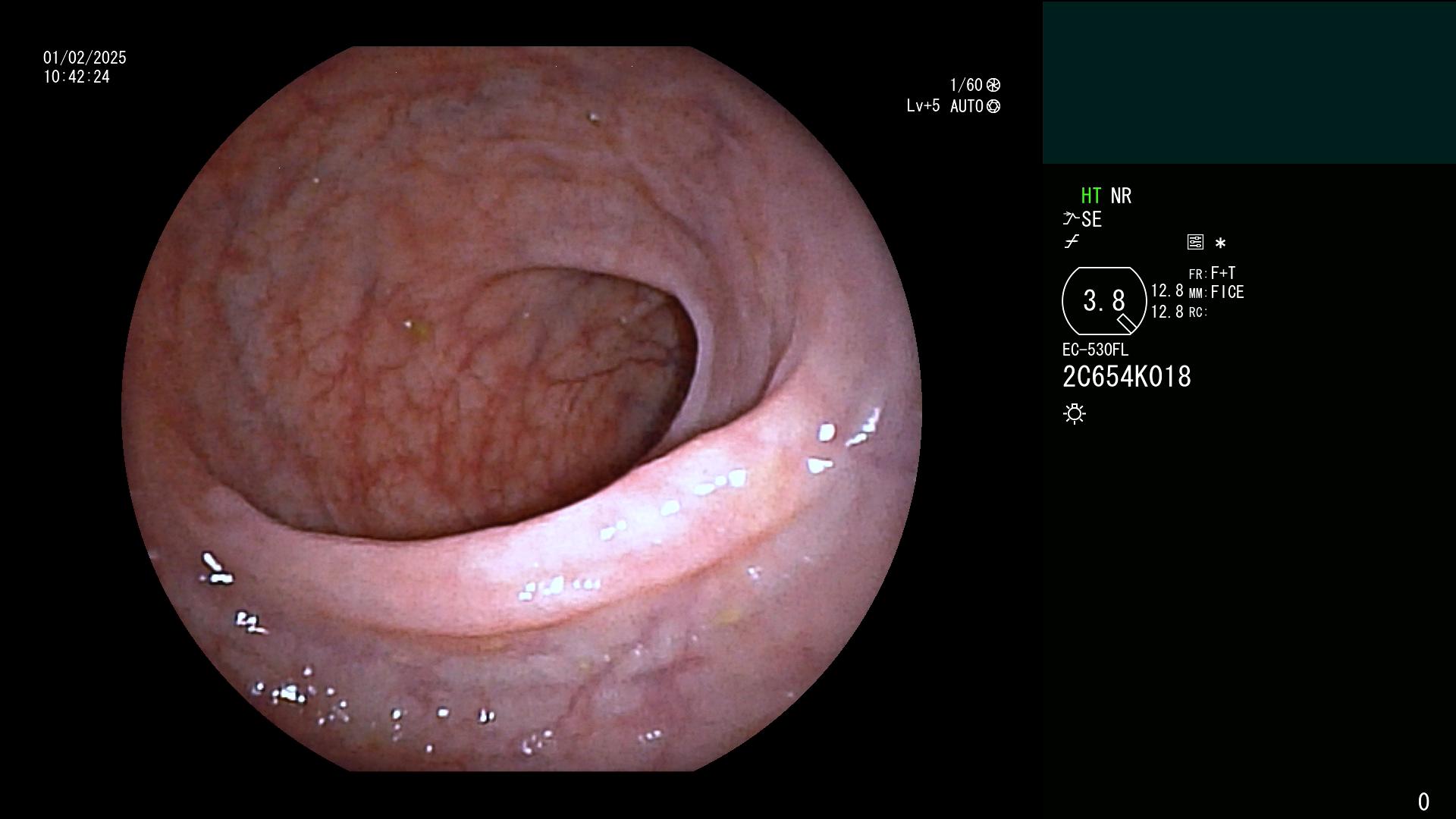
Task: Click the FICE mode value
Action: pyautogui.click(x=1227, y=292)
